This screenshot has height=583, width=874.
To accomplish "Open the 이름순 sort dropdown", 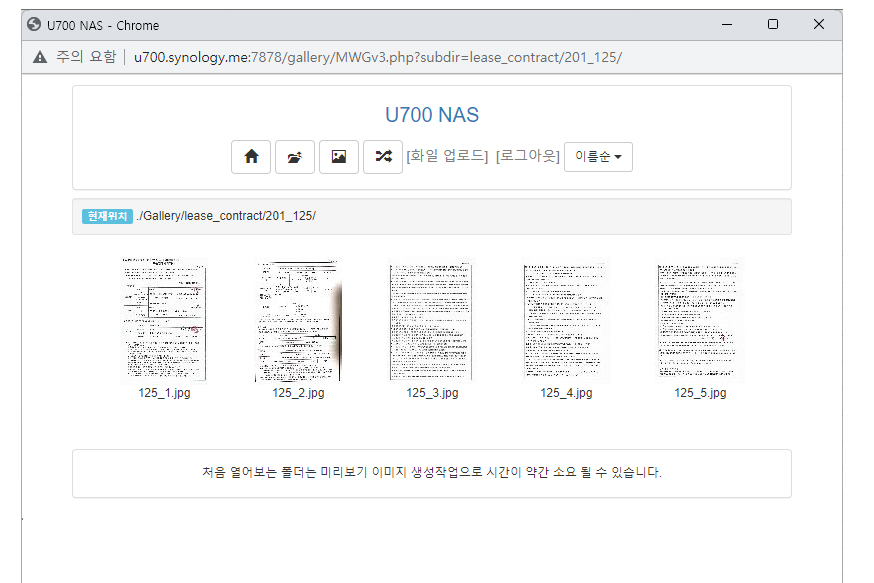I will pyautogui.click(x=598, y=157).
